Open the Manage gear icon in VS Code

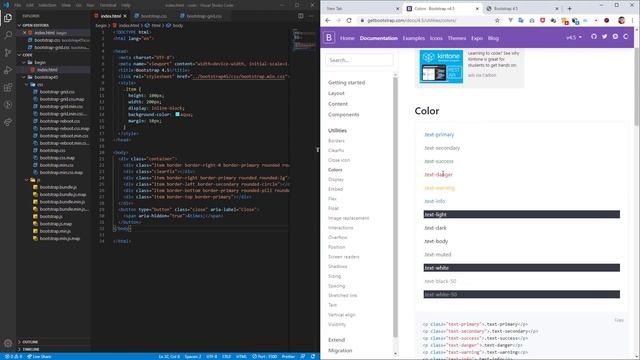click(8, 343)
